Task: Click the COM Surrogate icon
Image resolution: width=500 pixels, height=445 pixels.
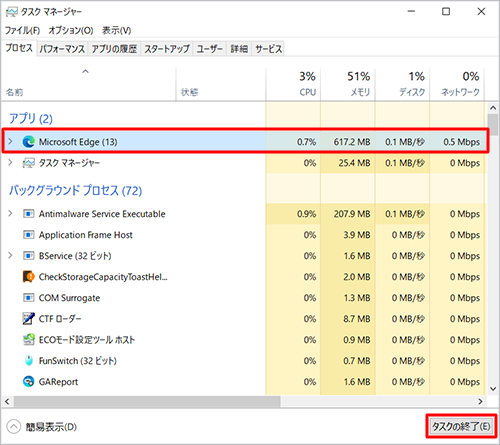Action: (29, 298)
